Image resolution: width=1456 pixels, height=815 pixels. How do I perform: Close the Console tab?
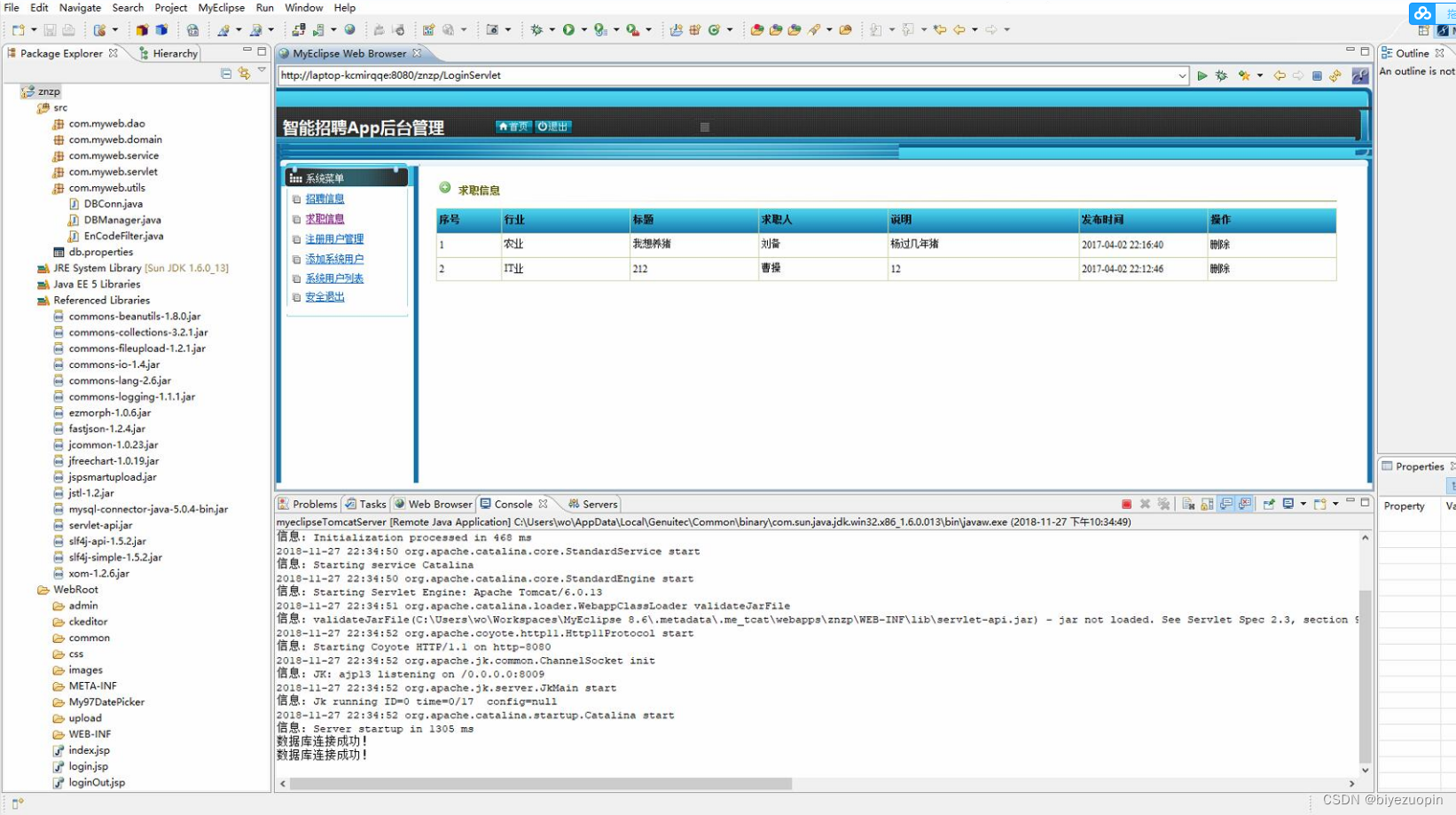click(543, 504)
